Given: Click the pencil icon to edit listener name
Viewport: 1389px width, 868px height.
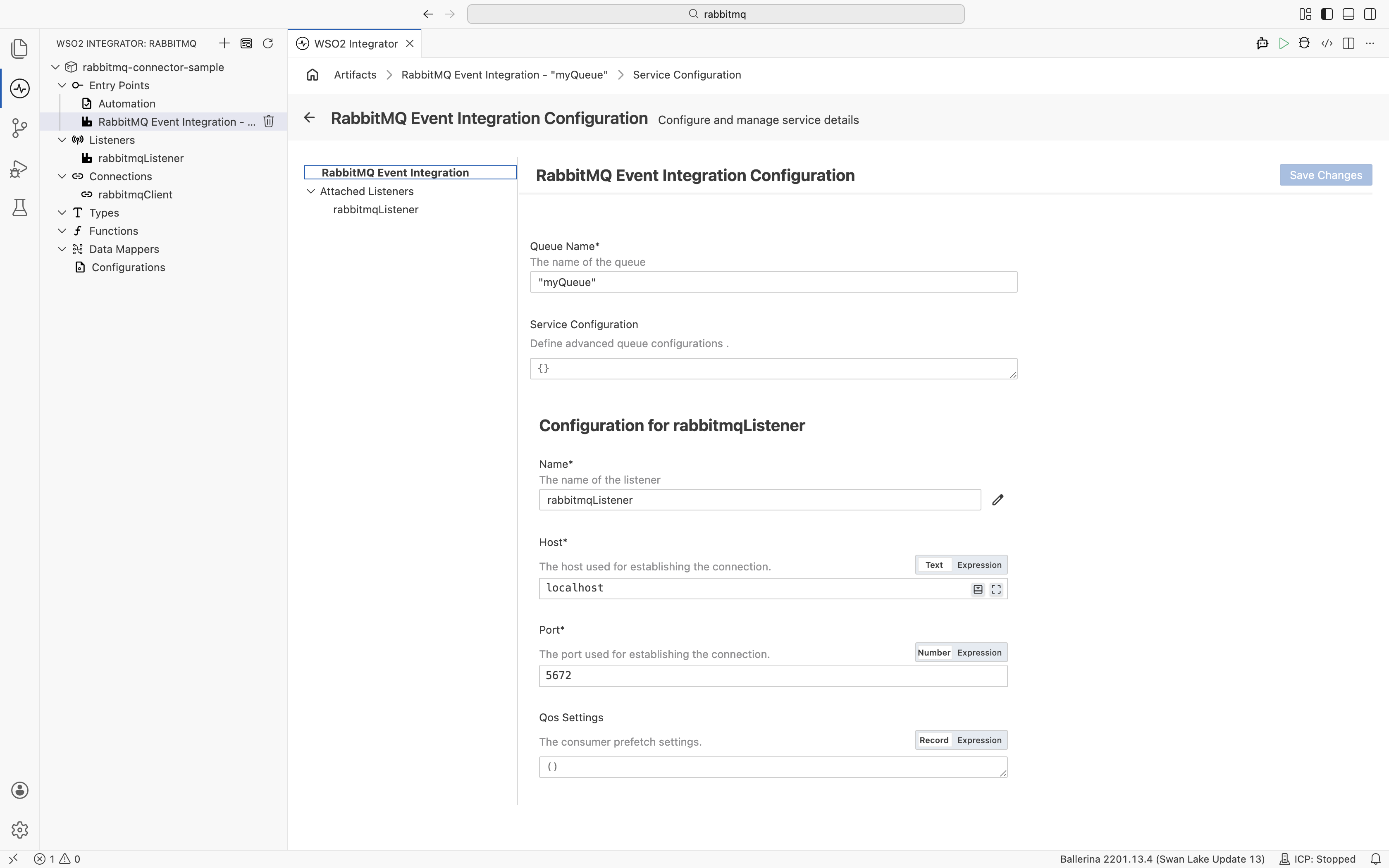Looking at the screenshot, I should pyautogui.click(x=998, y=499).
